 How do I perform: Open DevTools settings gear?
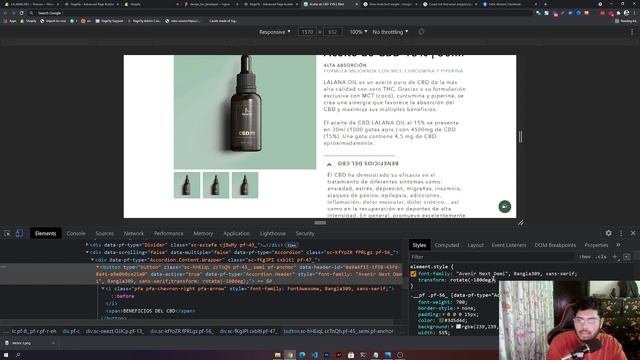coord(609,233)
